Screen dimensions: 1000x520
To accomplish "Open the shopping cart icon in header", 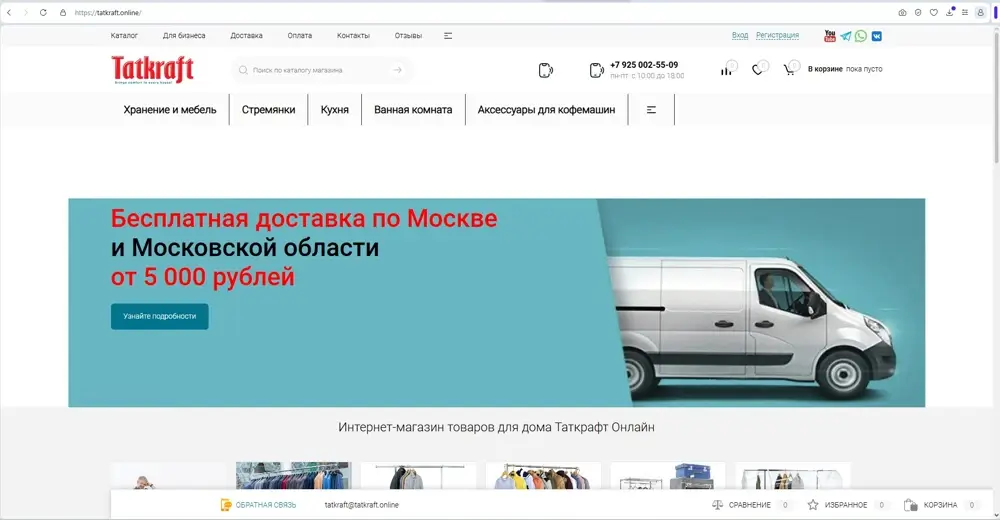I will tap(789, 70).
